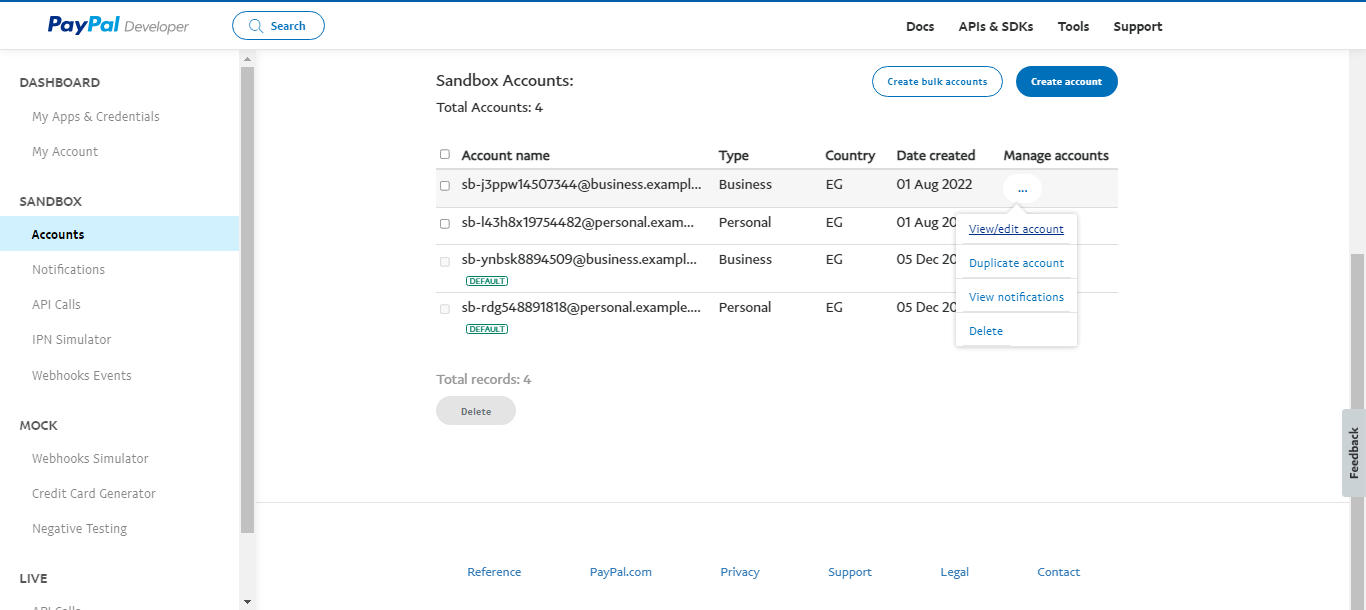Open My Account in sidebar
The height and width of the screenshot is (610, 1366).
tap(65, 152)
